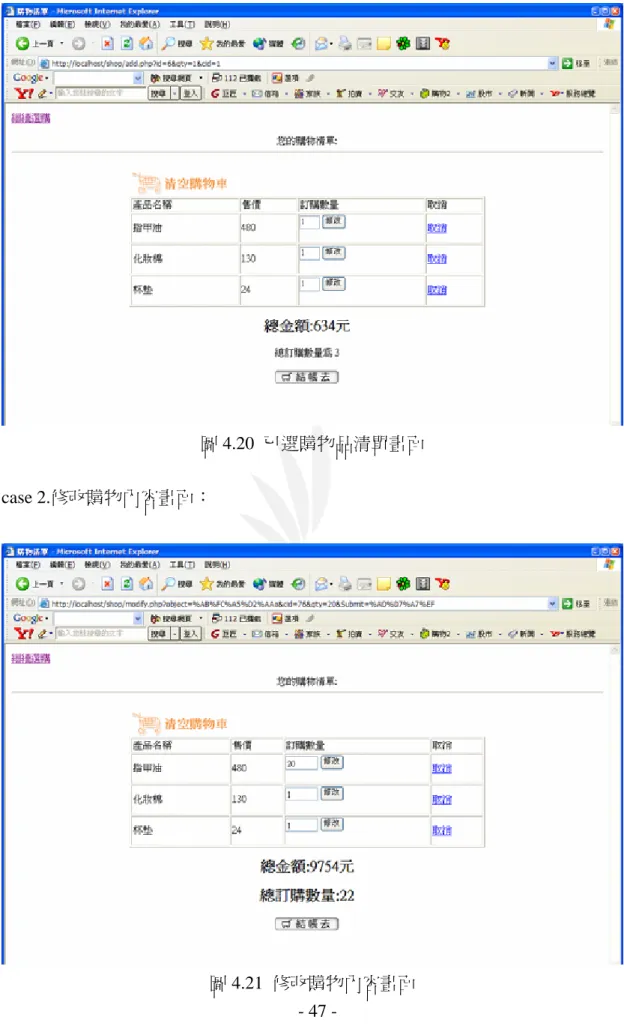The image size is (624, 1029).
Task: Expand address bar dropdown in add.php window
Action: point(552,63)
